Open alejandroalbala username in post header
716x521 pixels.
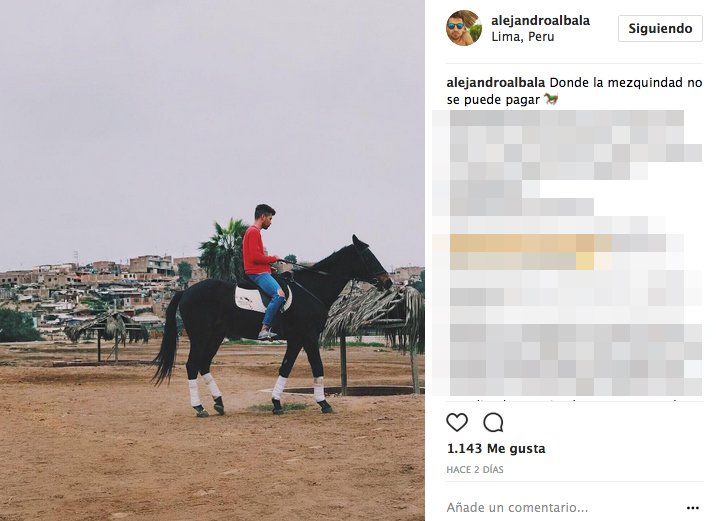click(x=540, y=21)
